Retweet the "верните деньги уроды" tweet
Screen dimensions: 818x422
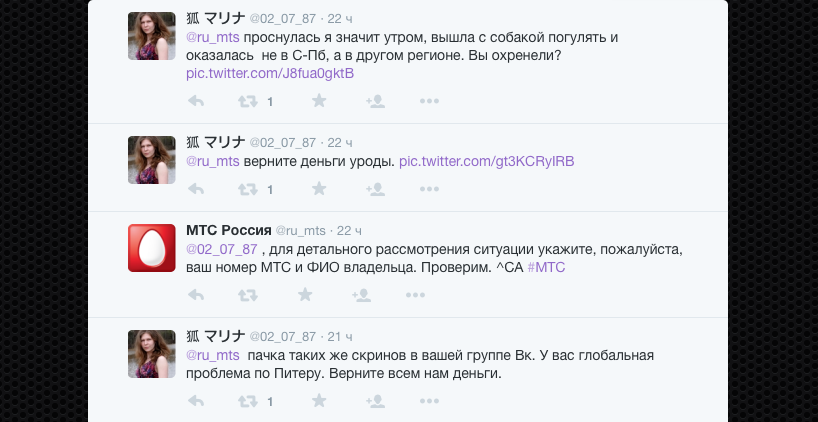247,188
